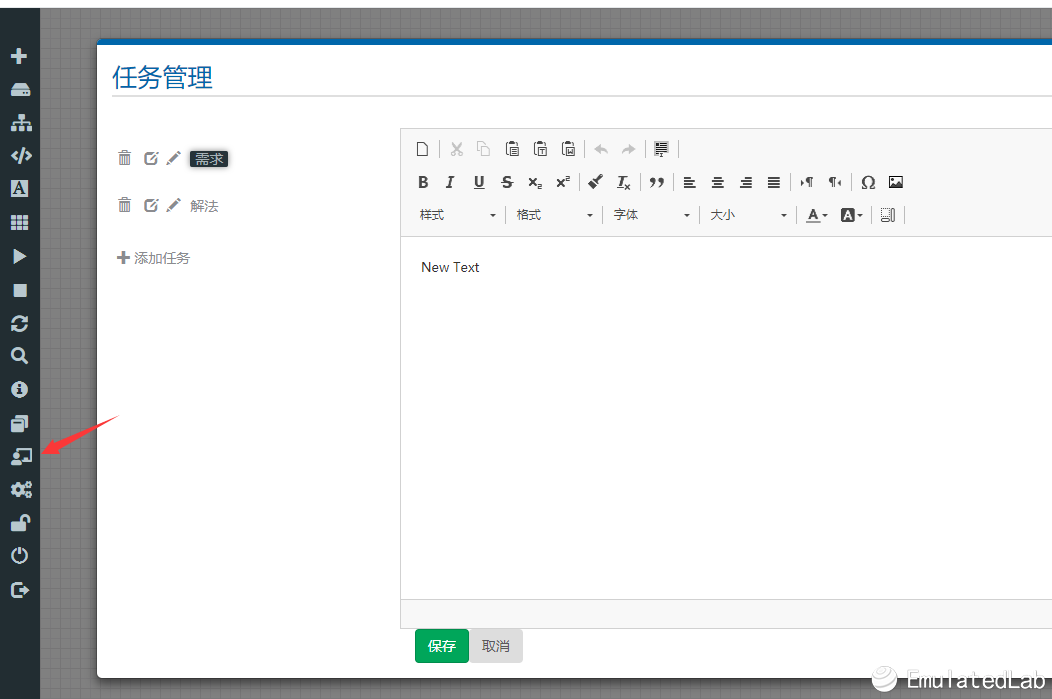Viewport: 1052px width, 699px height.
Task: Click the play start-all icon in sidebar
Action: 19,256
